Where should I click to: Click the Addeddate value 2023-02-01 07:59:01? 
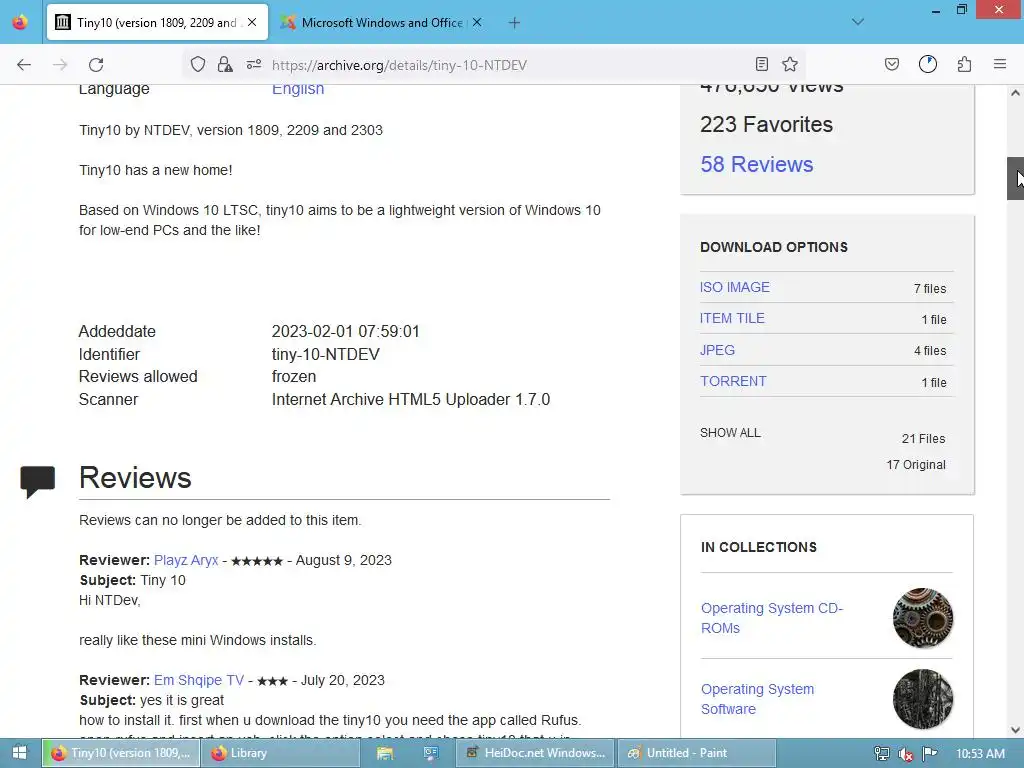pos(345,331)
